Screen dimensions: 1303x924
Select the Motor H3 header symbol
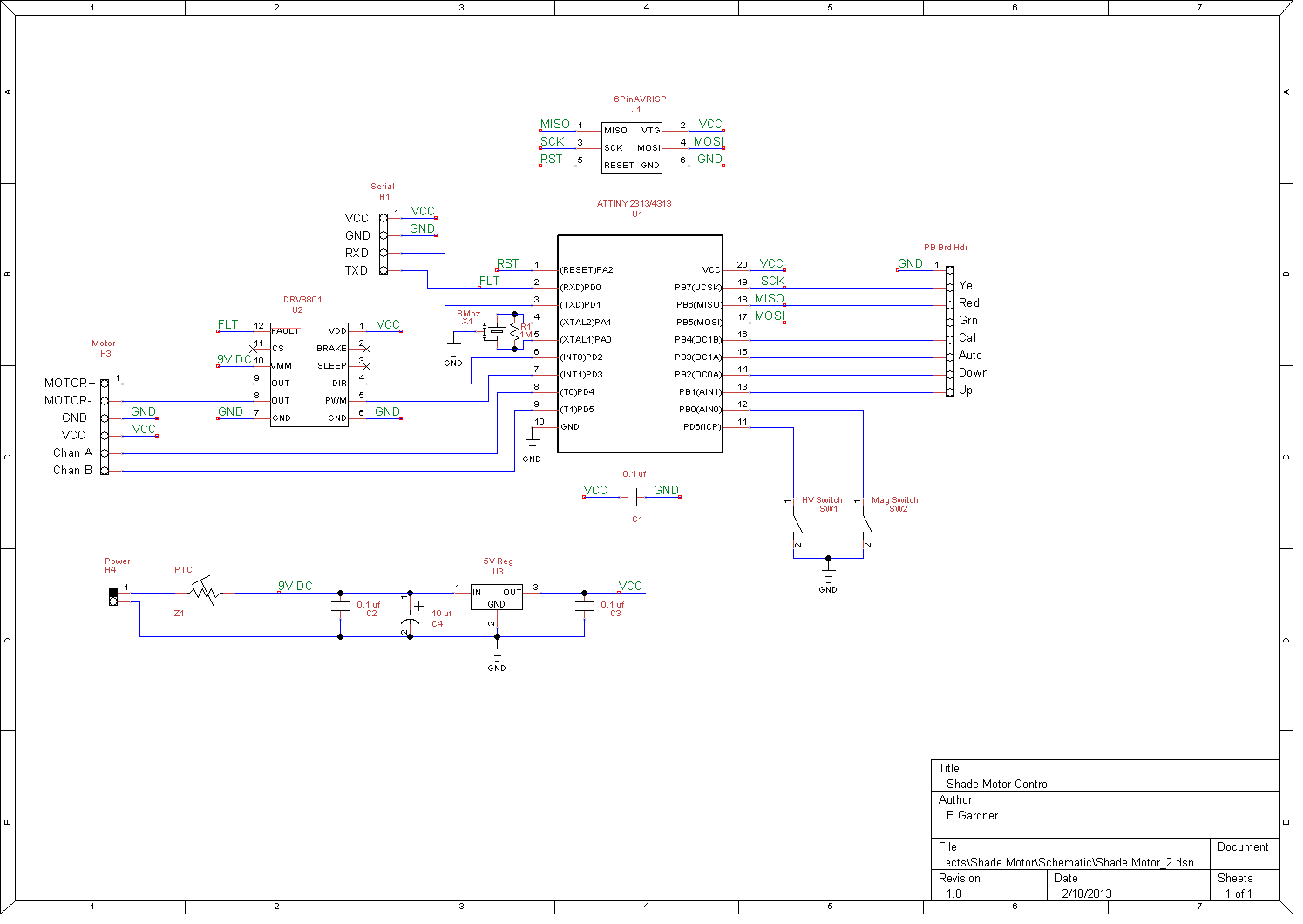pos(105,426)
